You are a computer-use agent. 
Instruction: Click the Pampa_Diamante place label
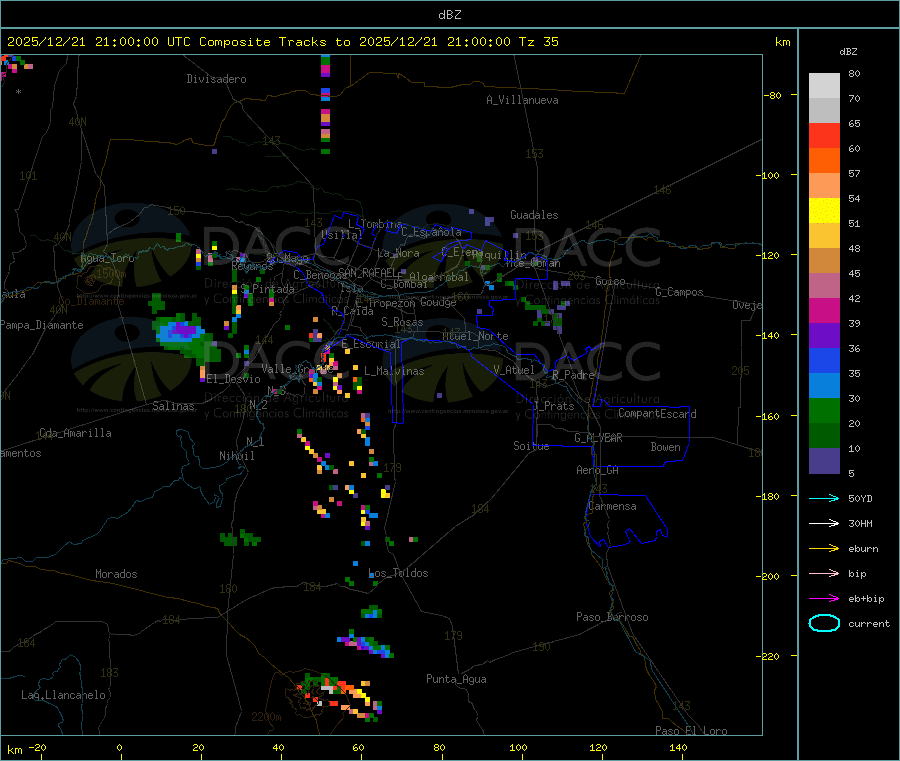click(x=42, y=325)
